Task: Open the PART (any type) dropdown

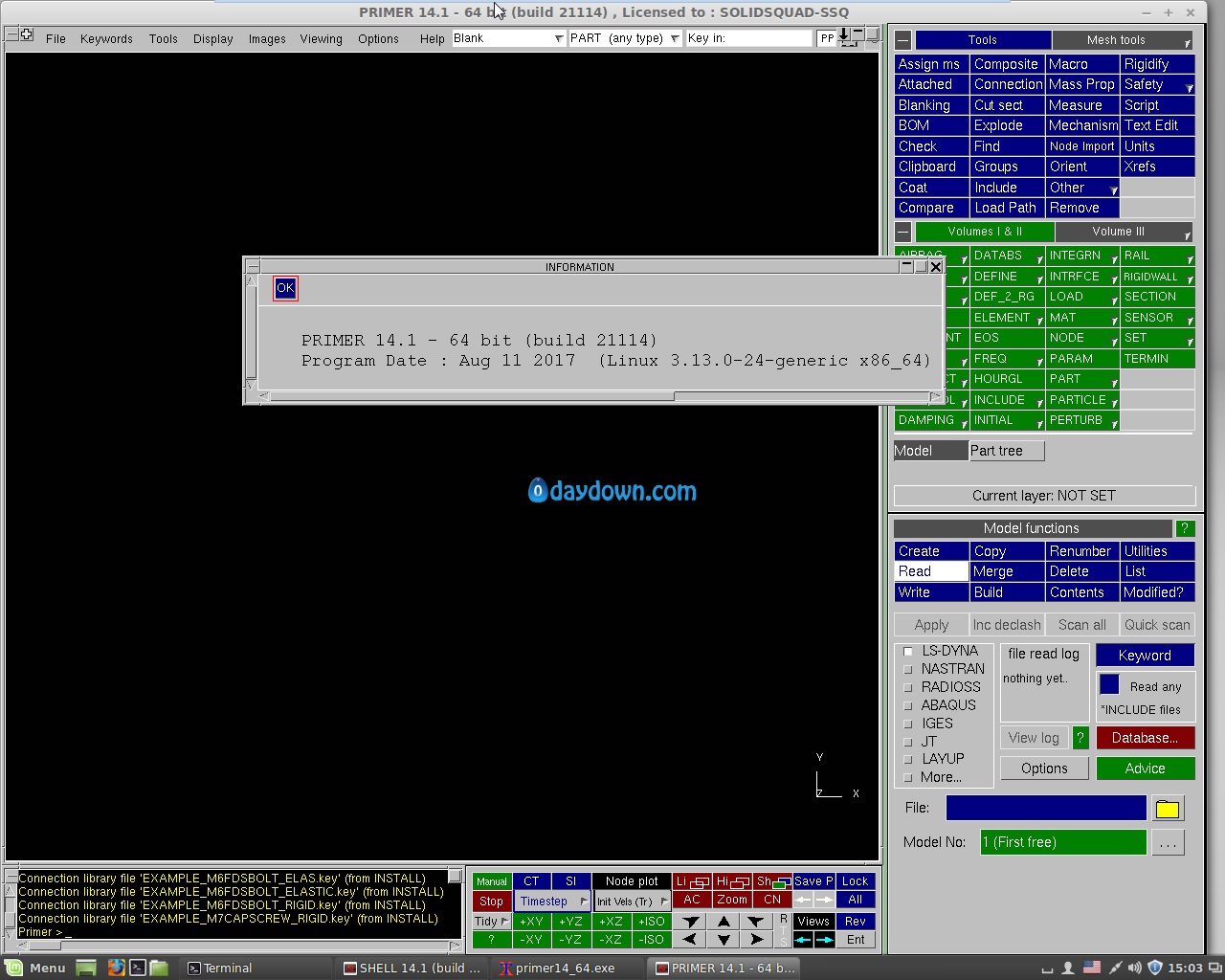Action: (x=625, y=38)
